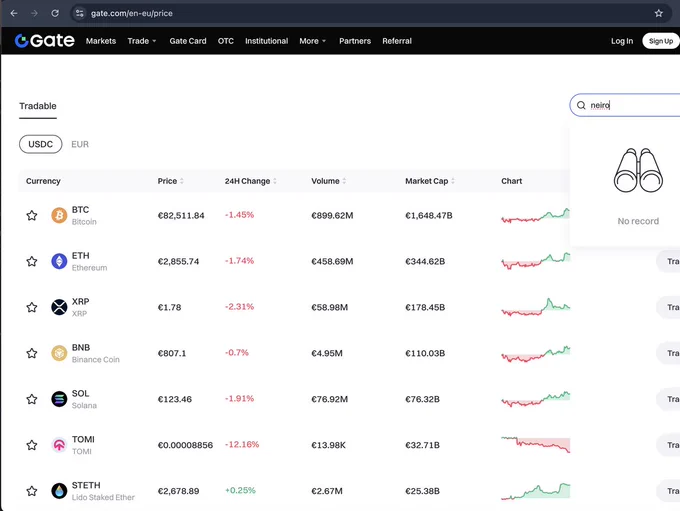Click Log In
The height and width of the screenshot is (511, 680).
click(x=622, y=41)
